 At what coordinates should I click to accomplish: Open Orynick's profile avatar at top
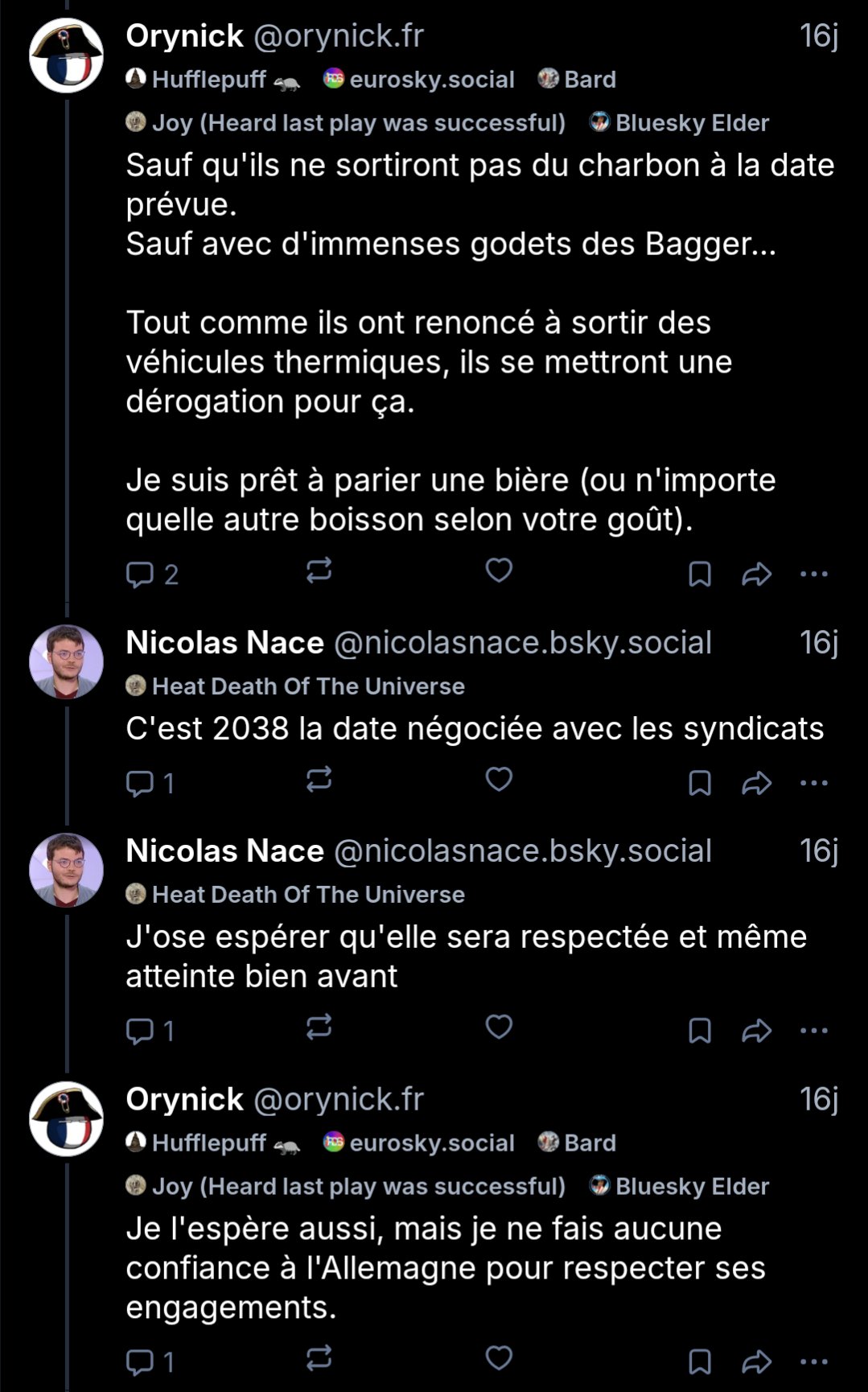click(x=67, y=56)
